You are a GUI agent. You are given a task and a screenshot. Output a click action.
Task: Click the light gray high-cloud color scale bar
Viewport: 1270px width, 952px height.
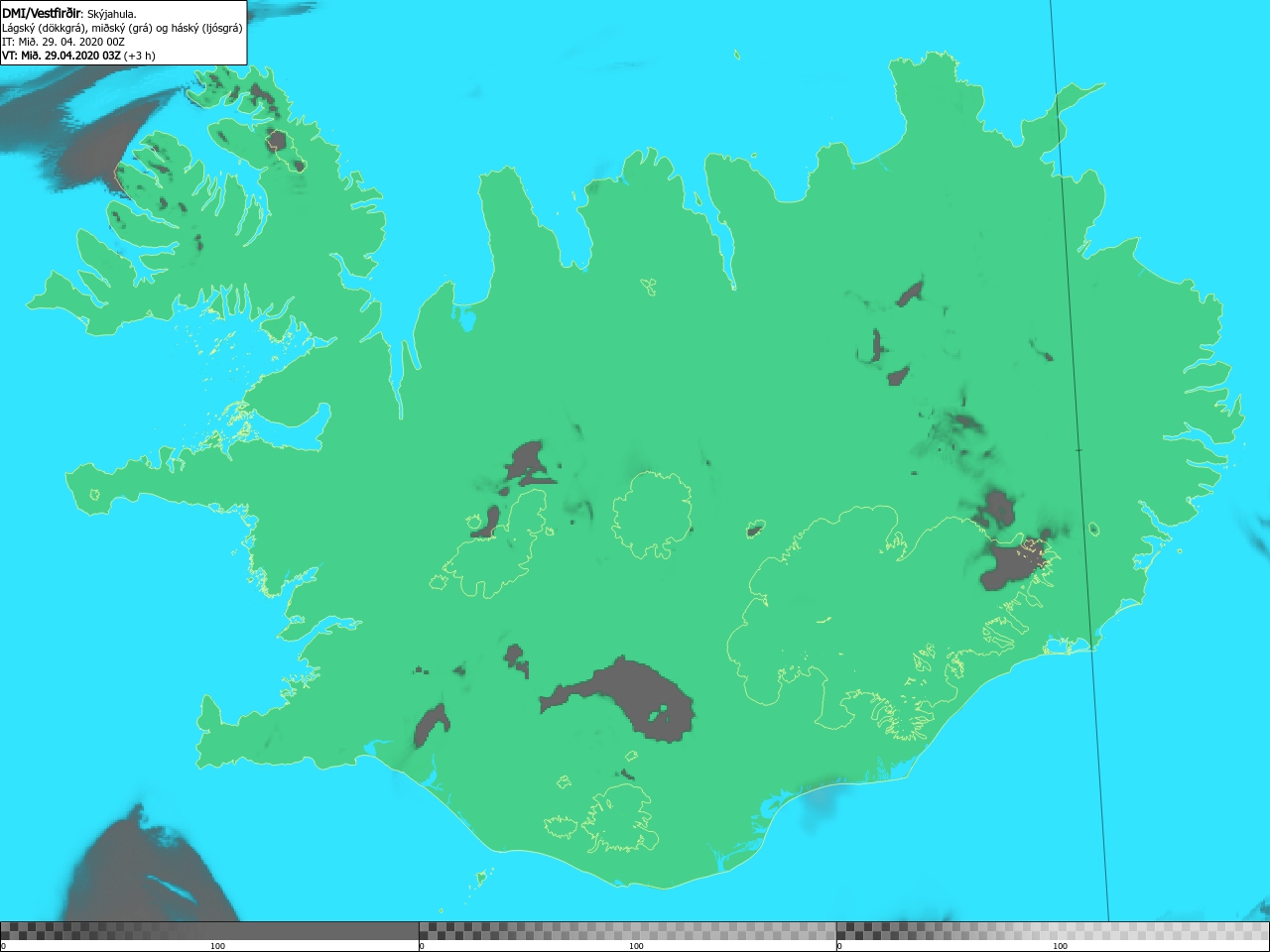[x=1053, y=931]
